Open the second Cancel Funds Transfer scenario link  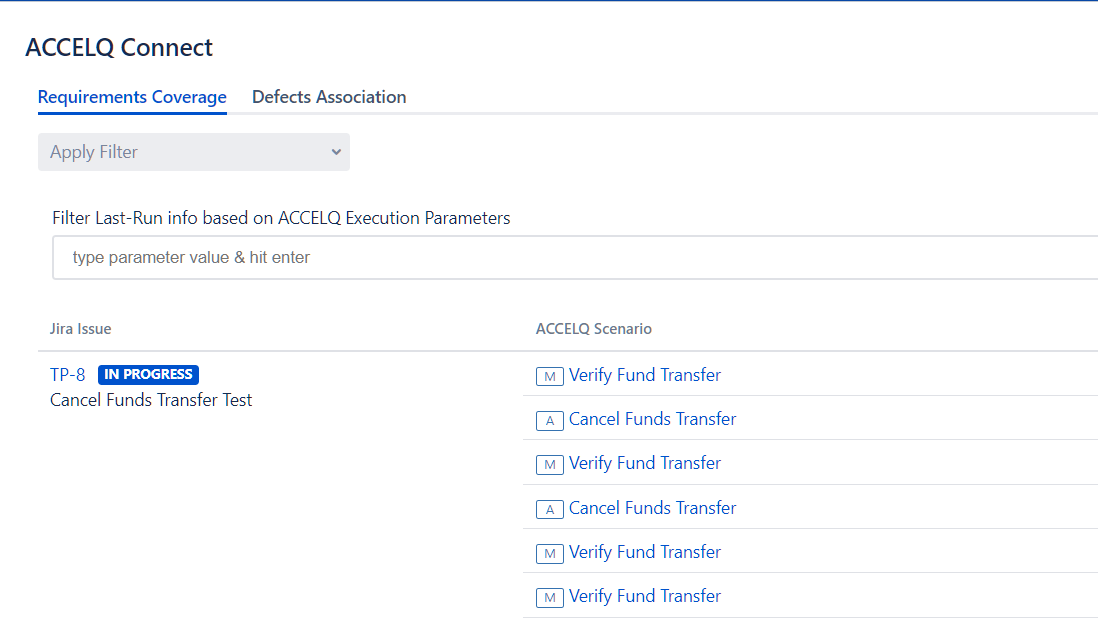(652, 508)
